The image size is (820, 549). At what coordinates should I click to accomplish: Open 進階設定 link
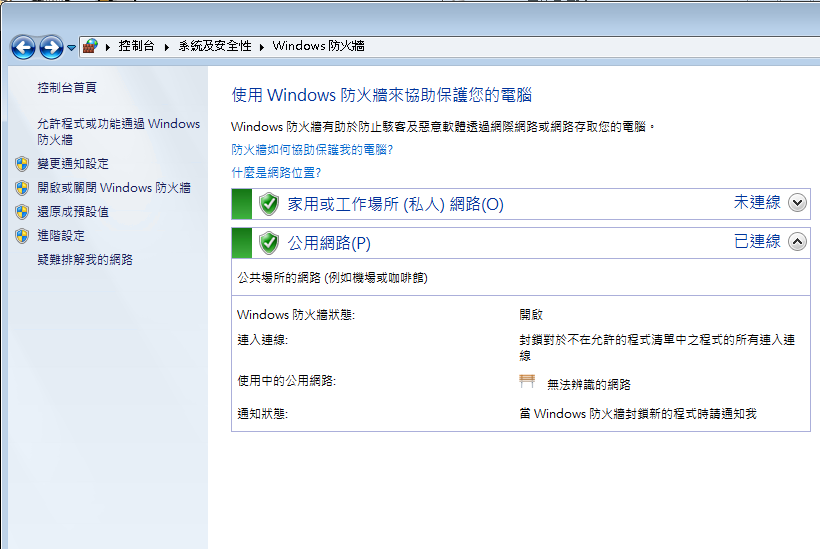61,236
